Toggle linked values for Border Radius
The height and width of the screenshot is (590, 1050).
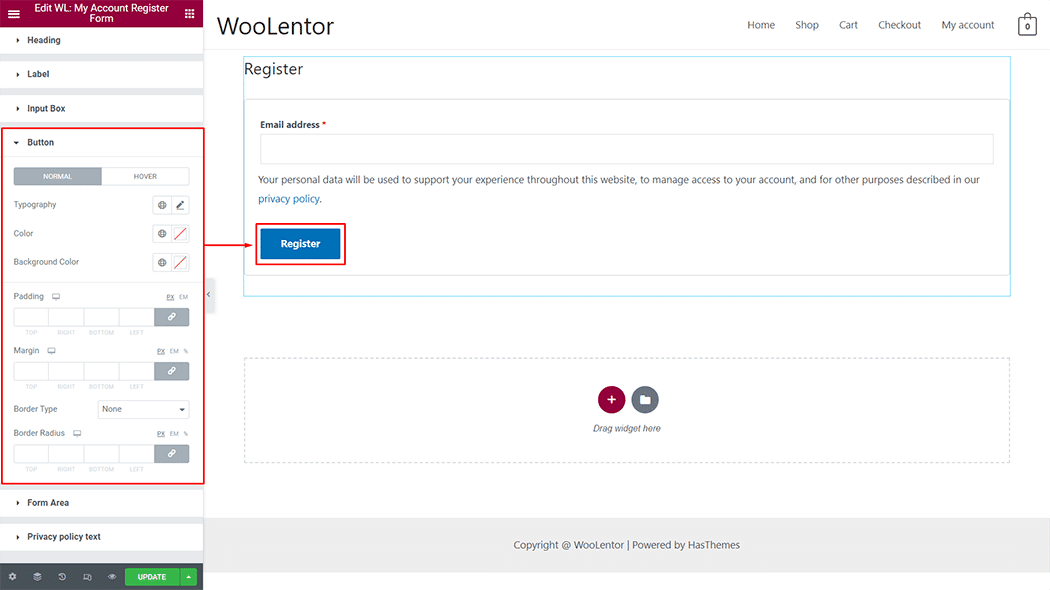coord(171,453)
